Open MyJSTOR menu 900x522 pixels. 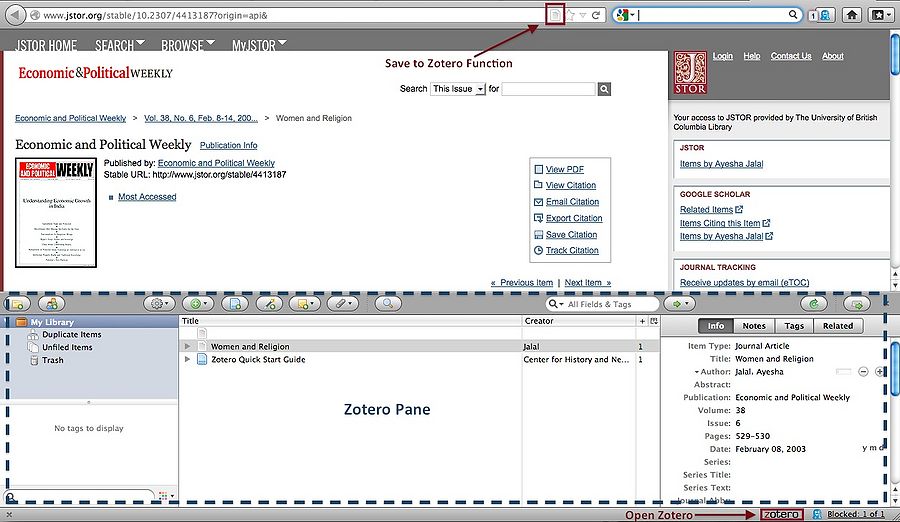coord(259,45)
